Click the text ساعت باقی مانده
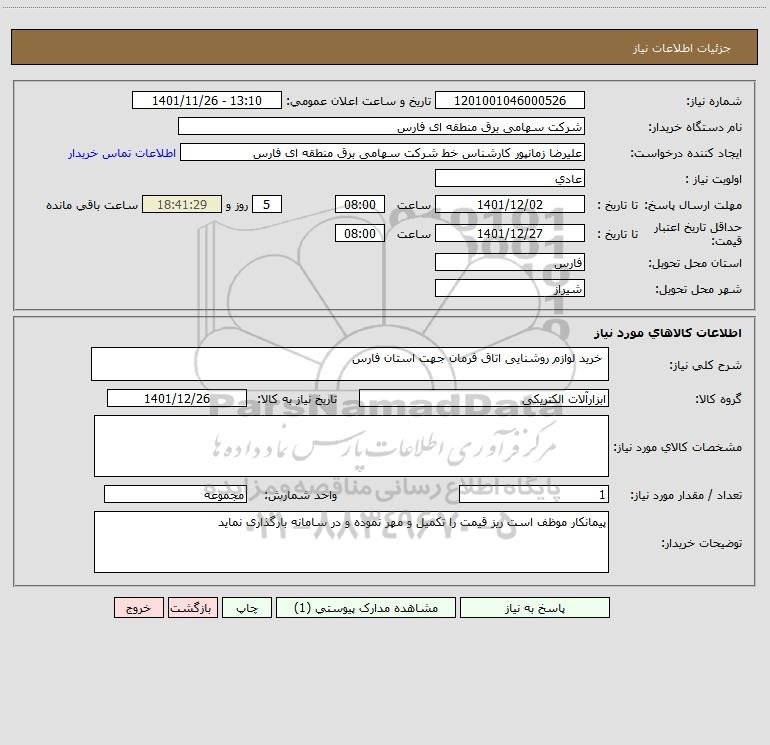The width and height of the screenshot is (770, 745). pyautogui.click(x=92, y=205)
